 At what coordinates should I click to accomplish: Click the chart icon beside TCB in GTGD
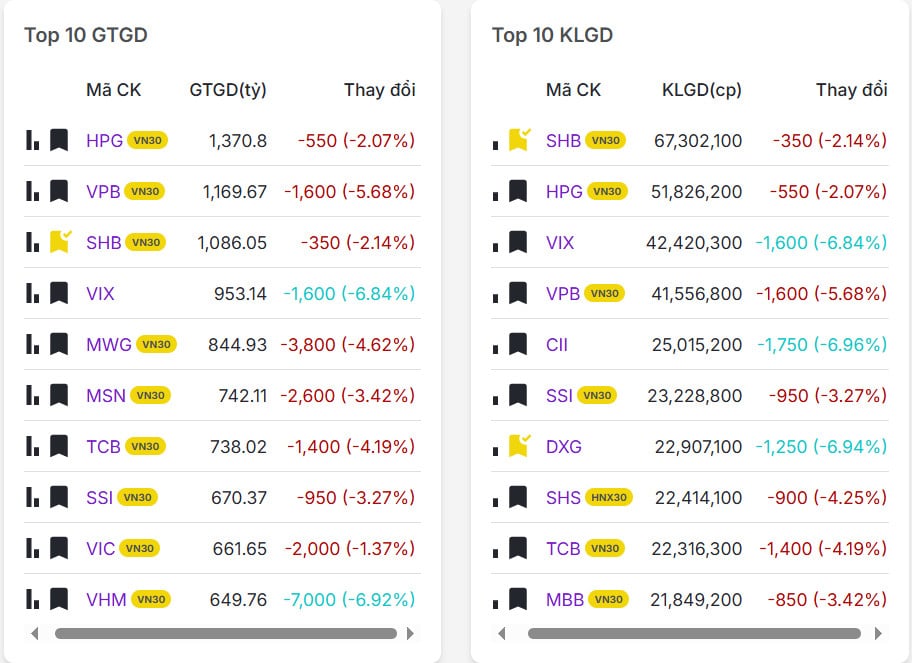point(30,446)
